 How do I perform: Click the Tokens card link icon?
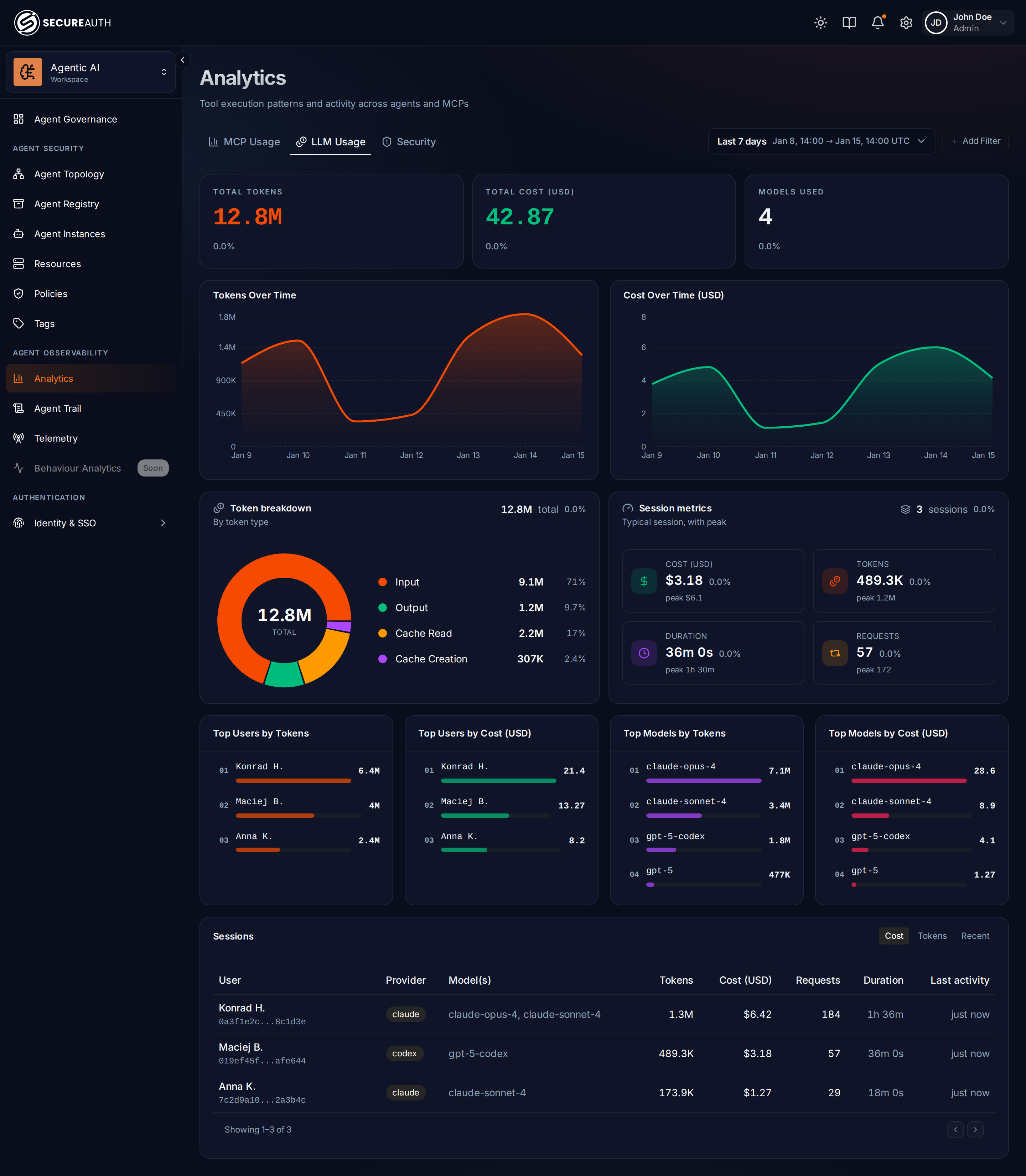[x=835, y=582]
